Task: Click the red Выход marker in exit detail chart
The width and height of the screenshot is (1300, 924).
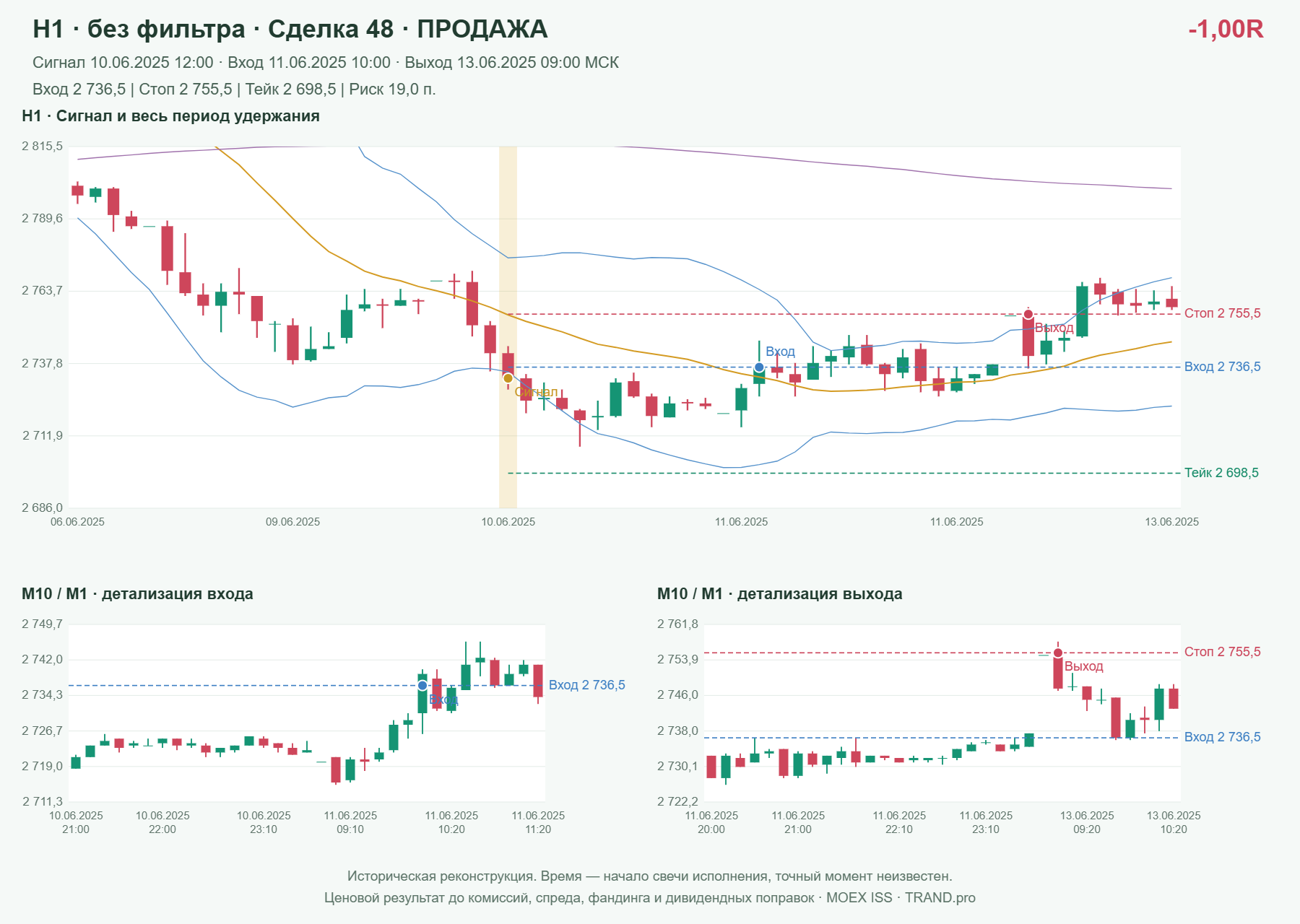Action: 1058,653
